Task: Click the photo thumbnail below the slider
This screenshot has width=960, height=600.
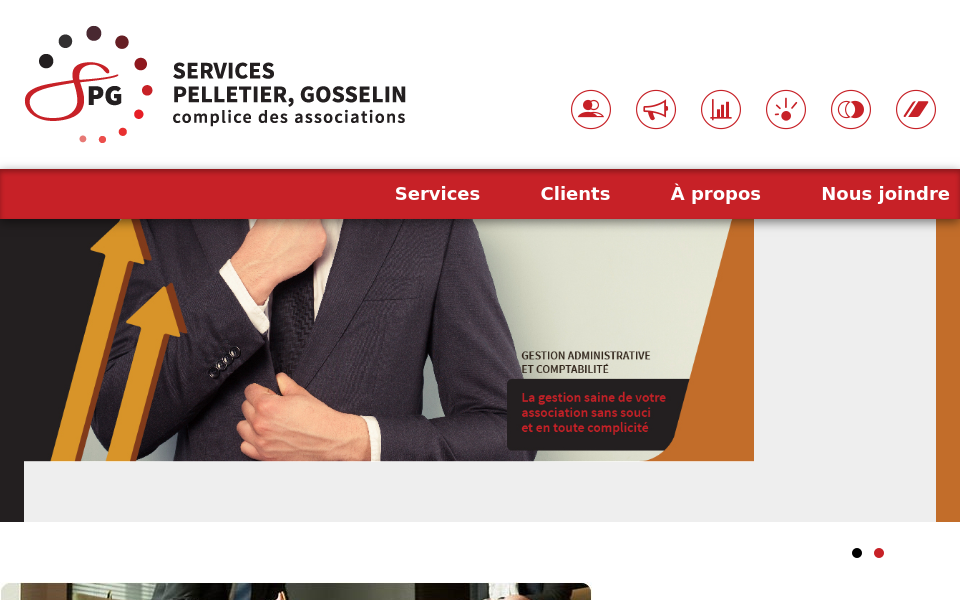Action: 296,591
